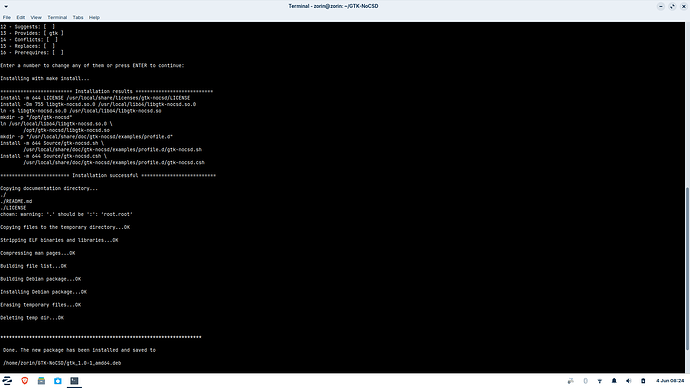Click the 'Provides: [ gtk ]' line
690x388 pixels.
point(32,33)
